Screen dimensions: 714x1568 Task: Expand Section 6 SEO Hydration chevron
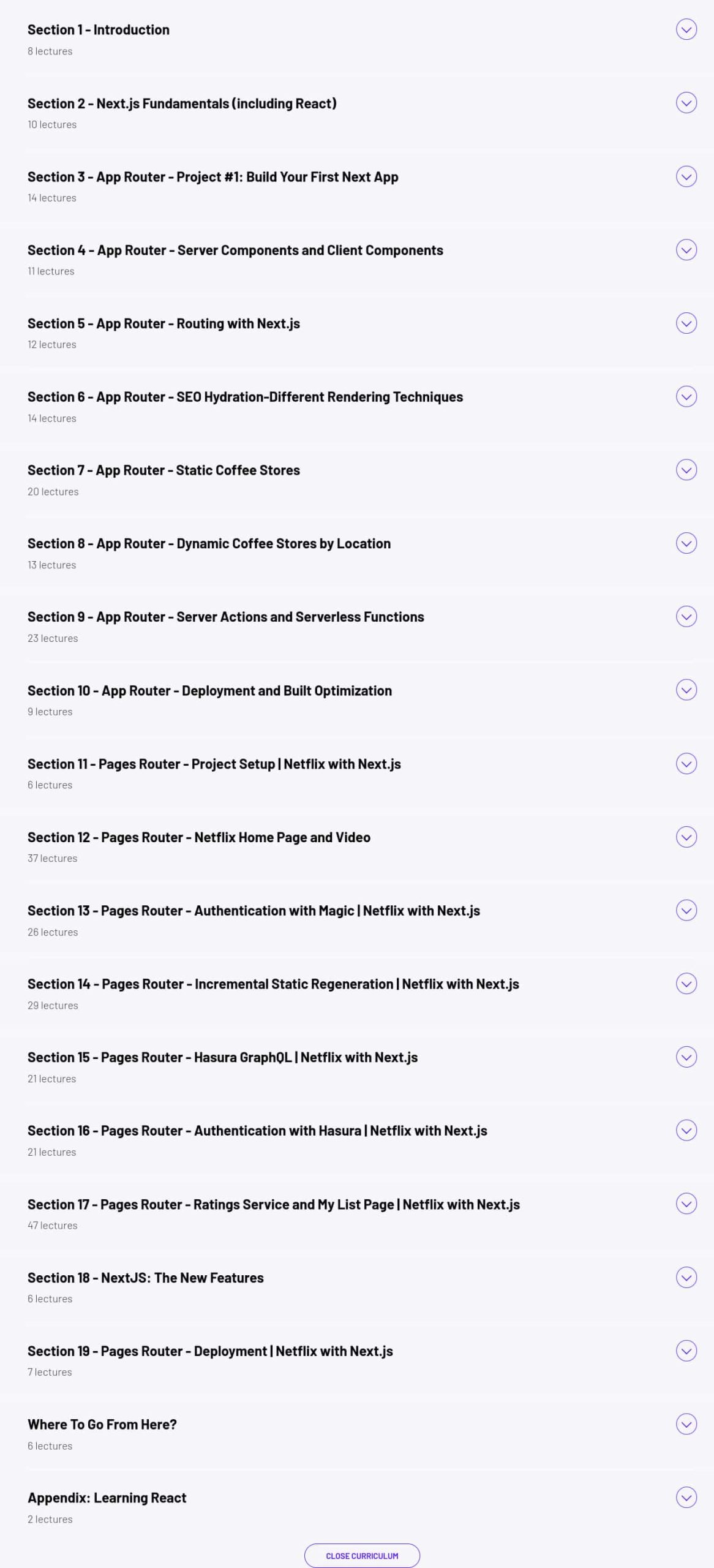pyautogui.click(x=686, y=397)
